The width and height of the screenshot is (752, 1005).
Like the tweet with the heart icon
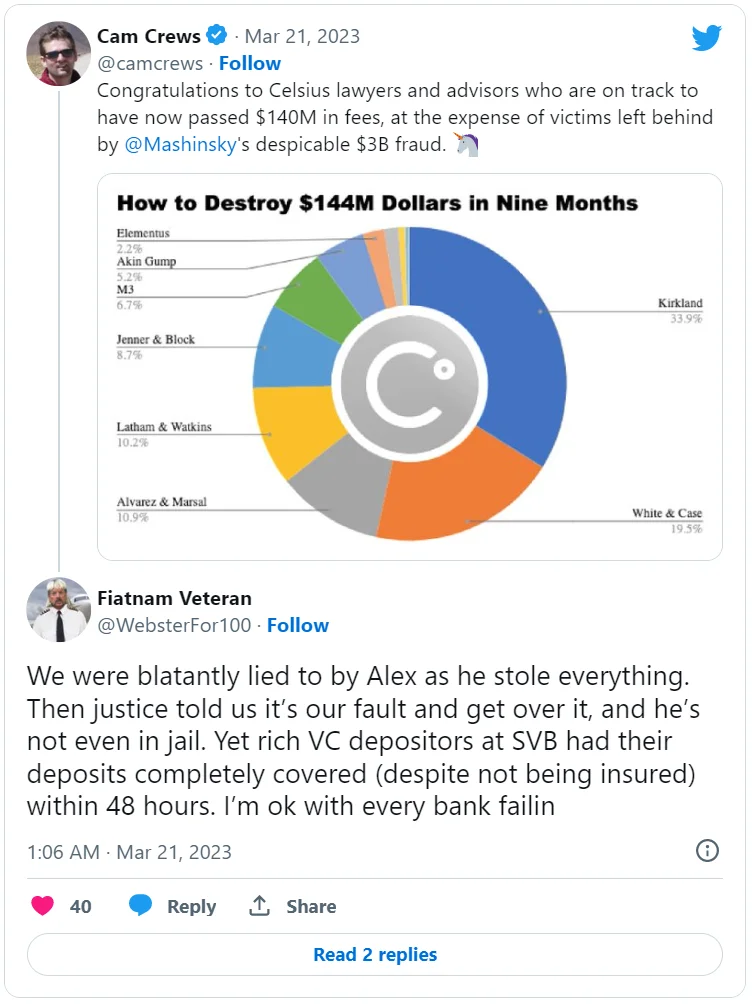[x=42, y=906]
